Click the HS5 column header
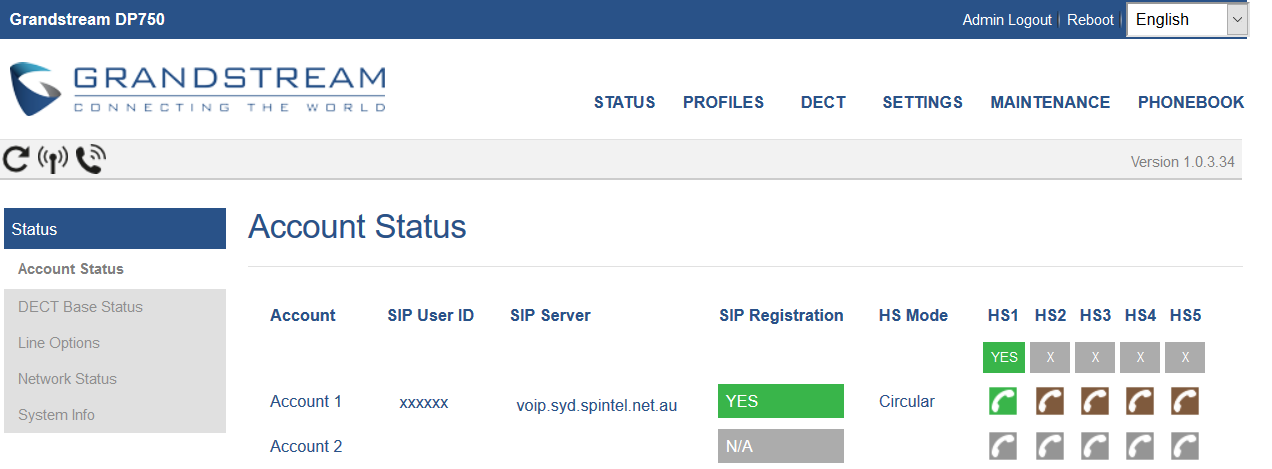 pyautogui.click(x=1185, y=315)
